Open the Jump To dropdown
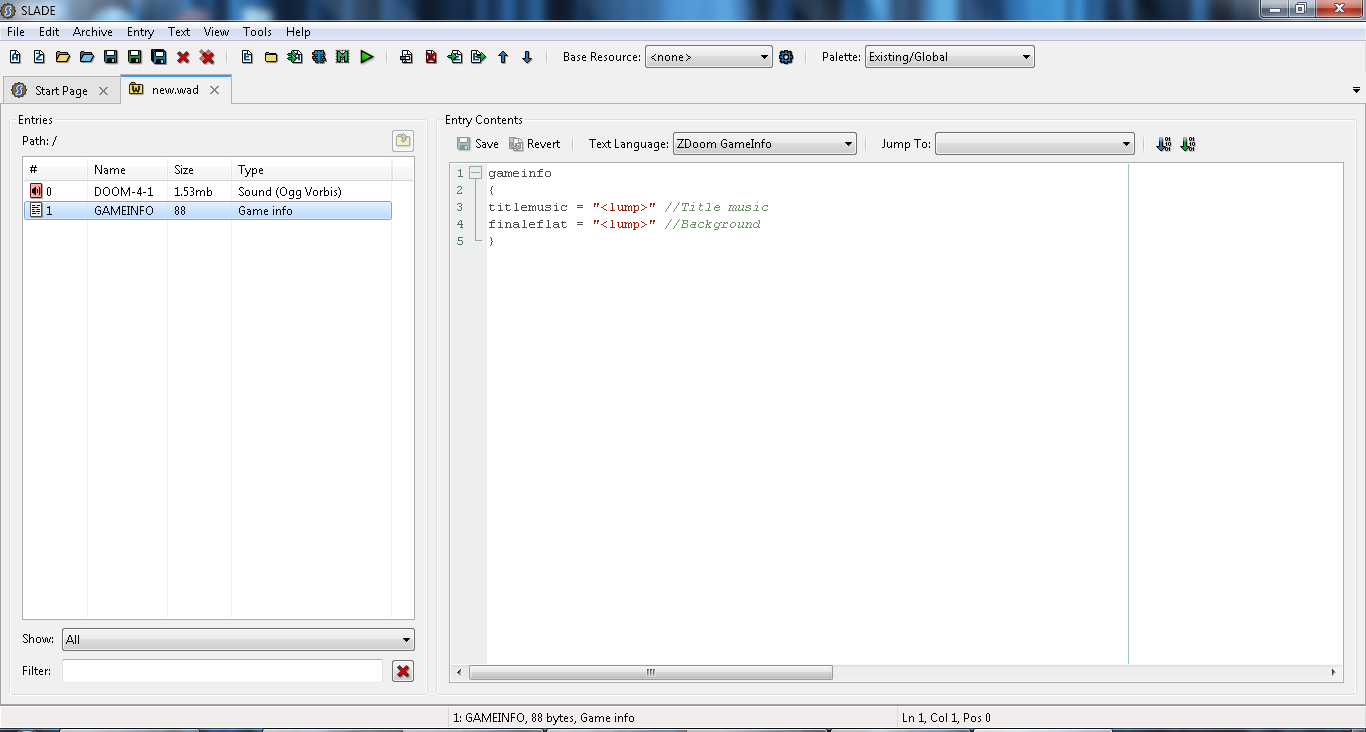Screen dimensions: 1366x732 (x=1035, y=144)
